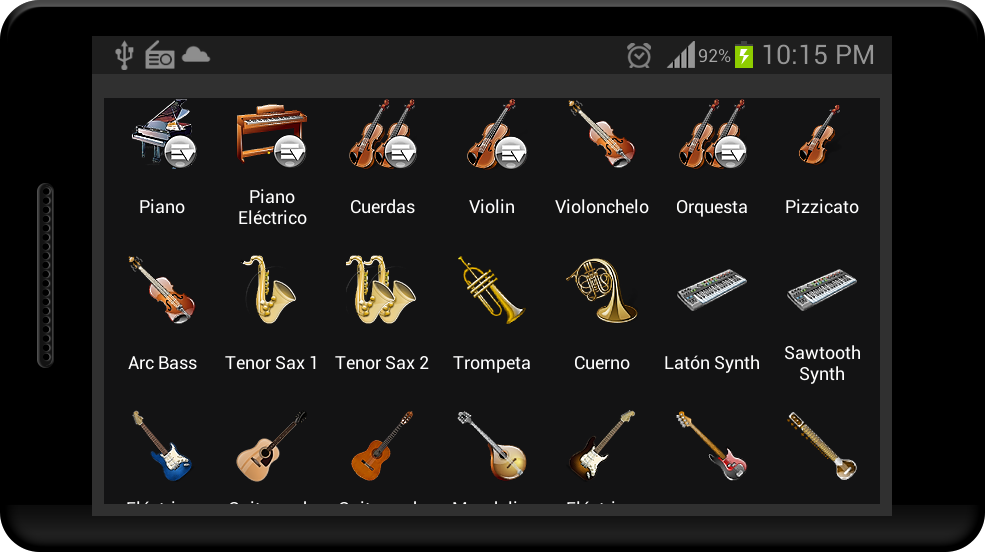Select the Arc Bass instrument icon
985x552 pixels.
click(161, 289)
